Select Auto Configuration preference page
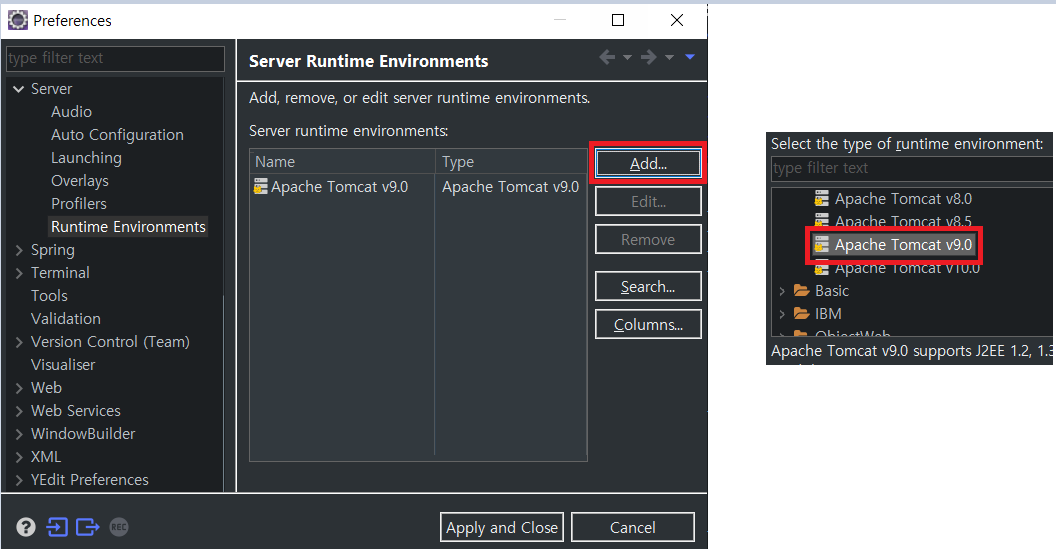This screenshot has width=1056, height=549. click(x=117, y=135)
